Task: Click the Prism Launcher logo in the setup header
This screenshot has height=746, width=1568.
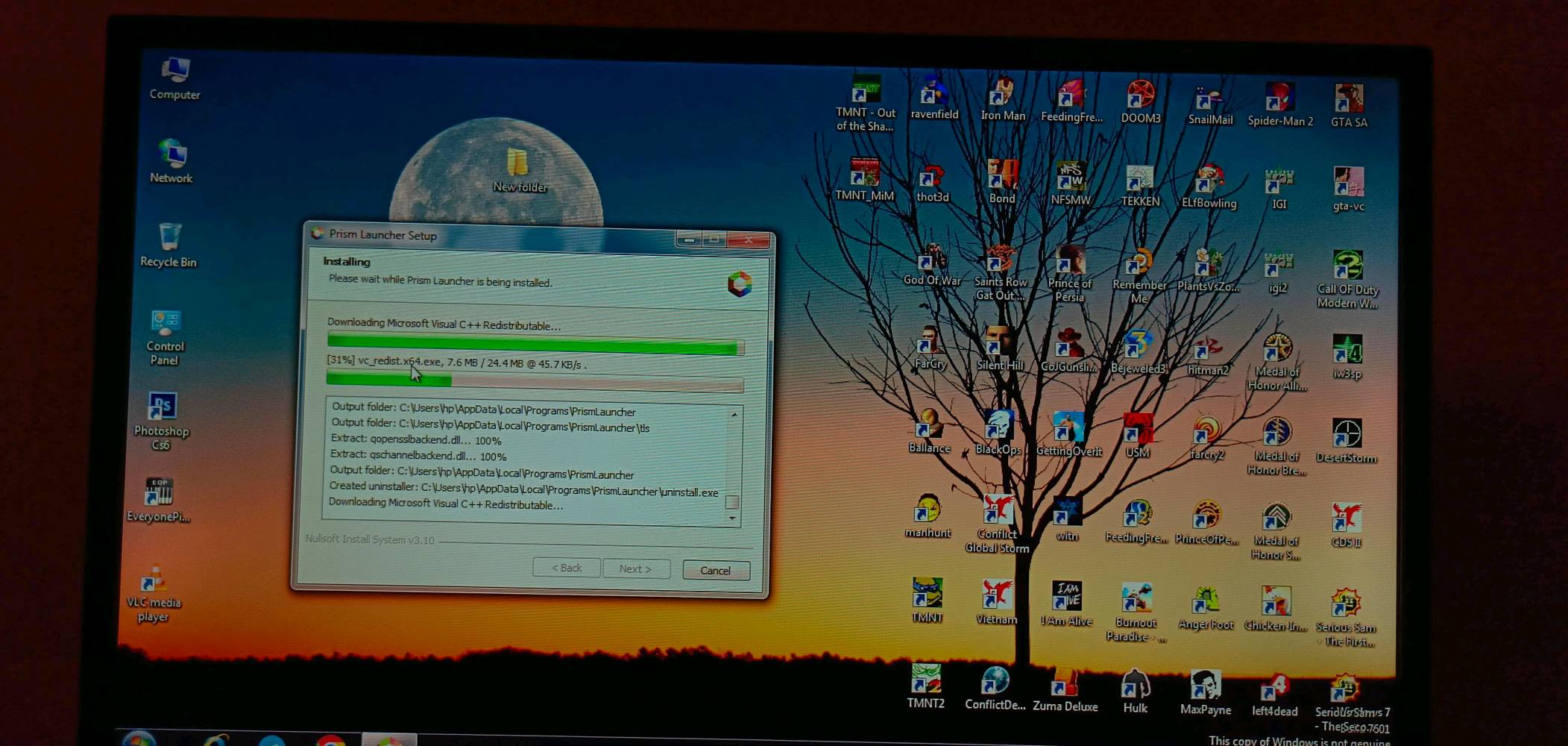Action: pyautogui.click(x=740, y=284)
